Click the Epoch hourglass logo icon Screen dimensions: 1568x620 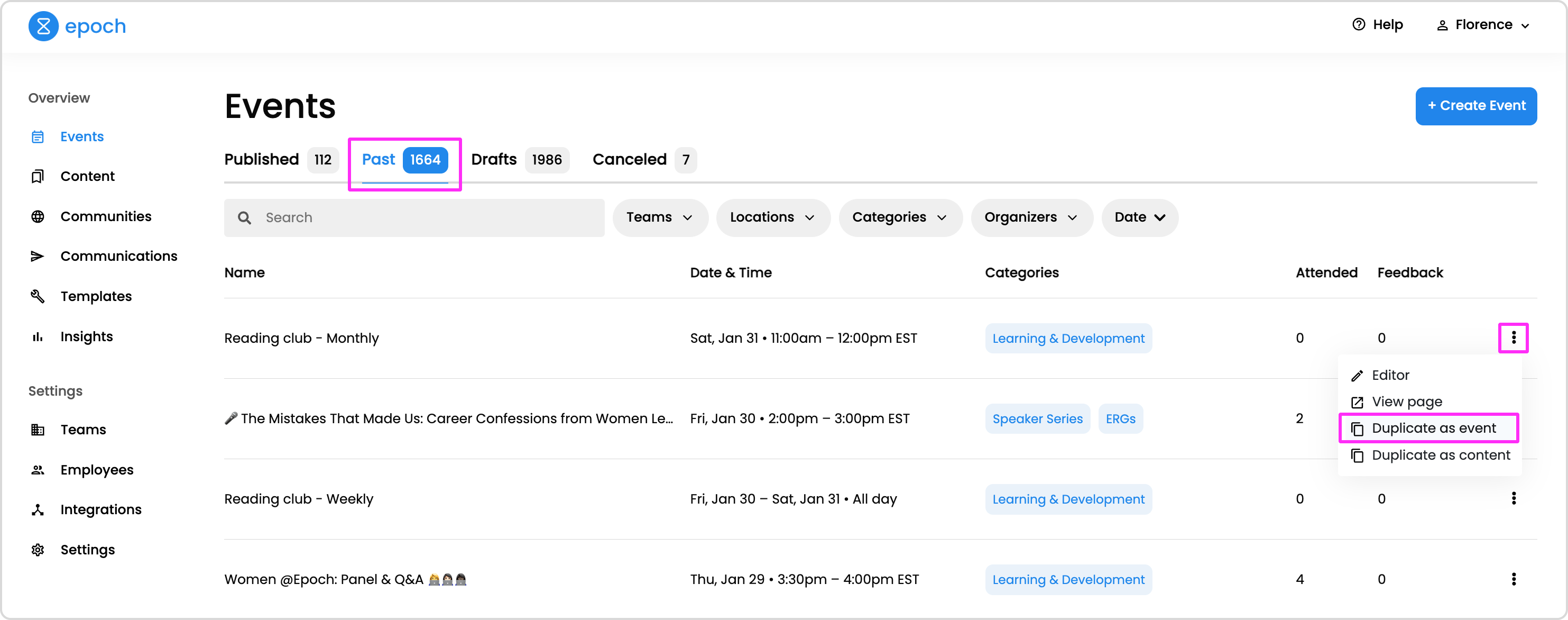[43, 26]
